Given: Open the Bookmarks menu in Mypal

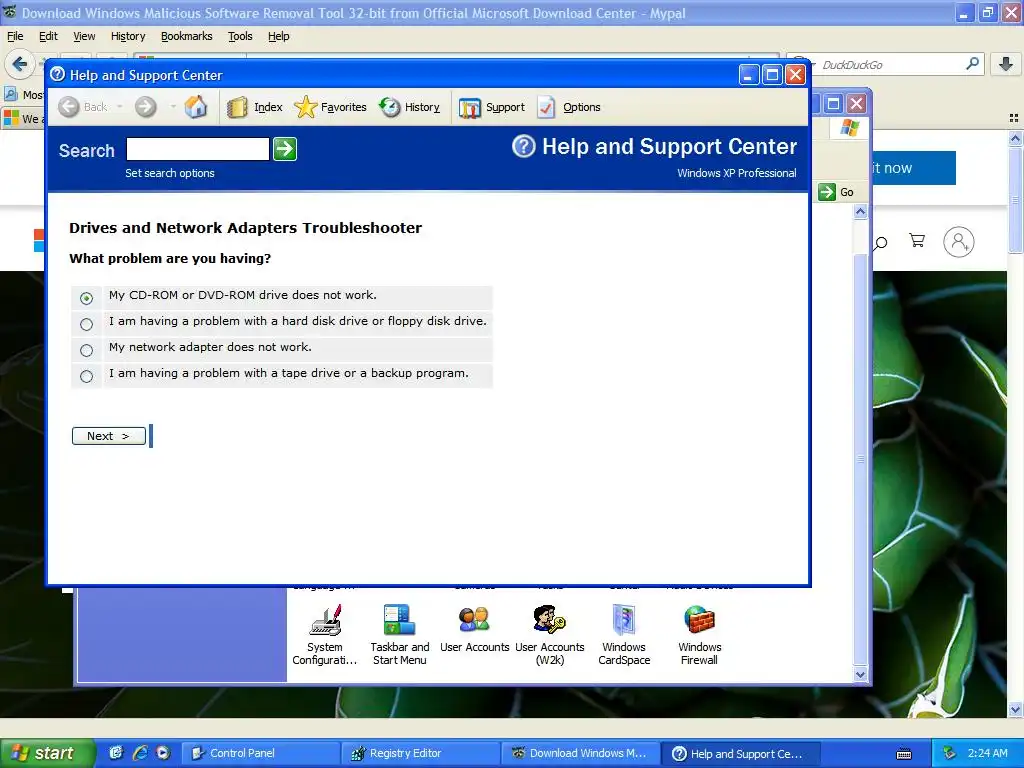Looking at the screenshot, I should point(187,37).
